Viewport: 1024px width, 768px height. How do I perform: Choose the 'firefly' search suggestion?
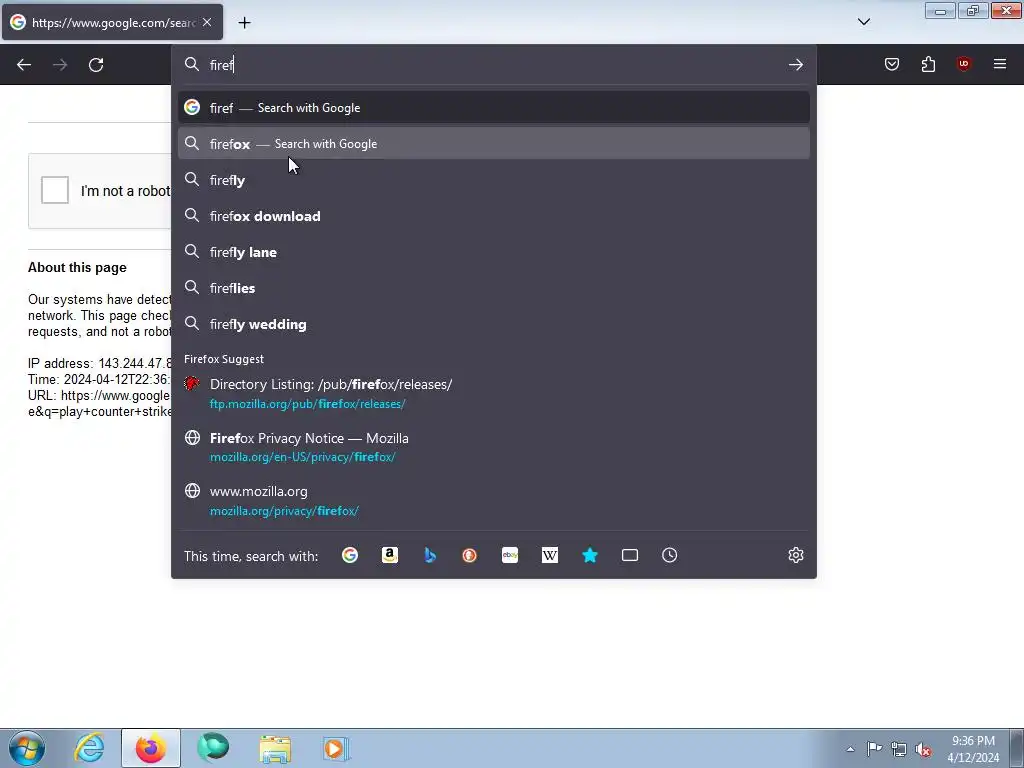tap(494, 180)
